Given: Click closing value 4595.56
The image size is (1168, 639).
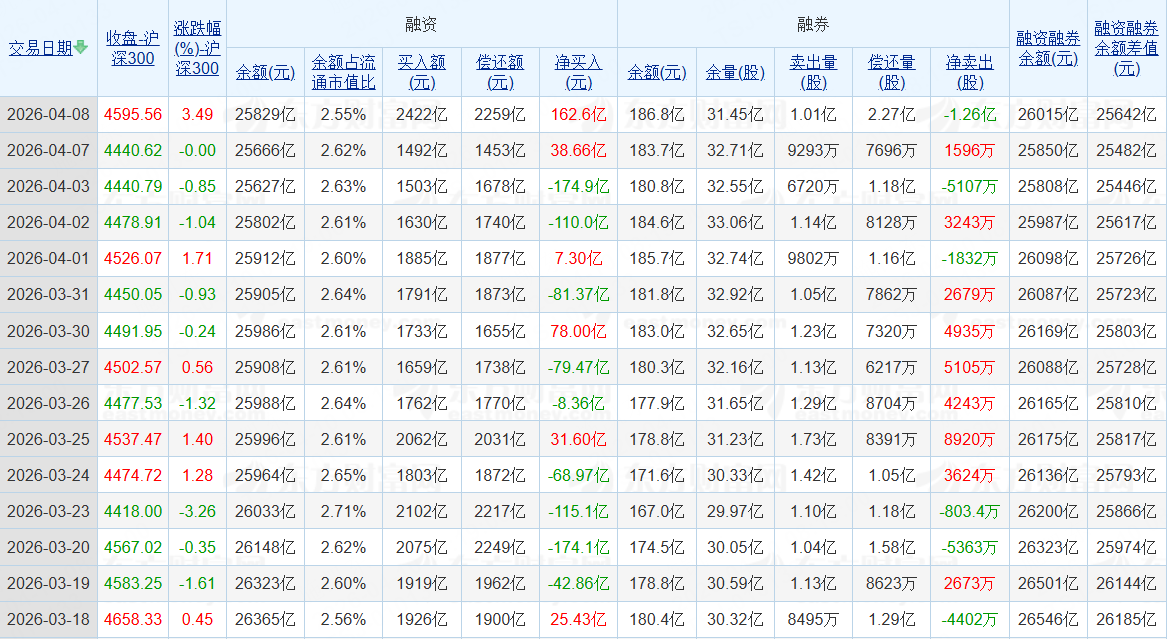Looking at the screenshot, I should (x=133, y=115).
